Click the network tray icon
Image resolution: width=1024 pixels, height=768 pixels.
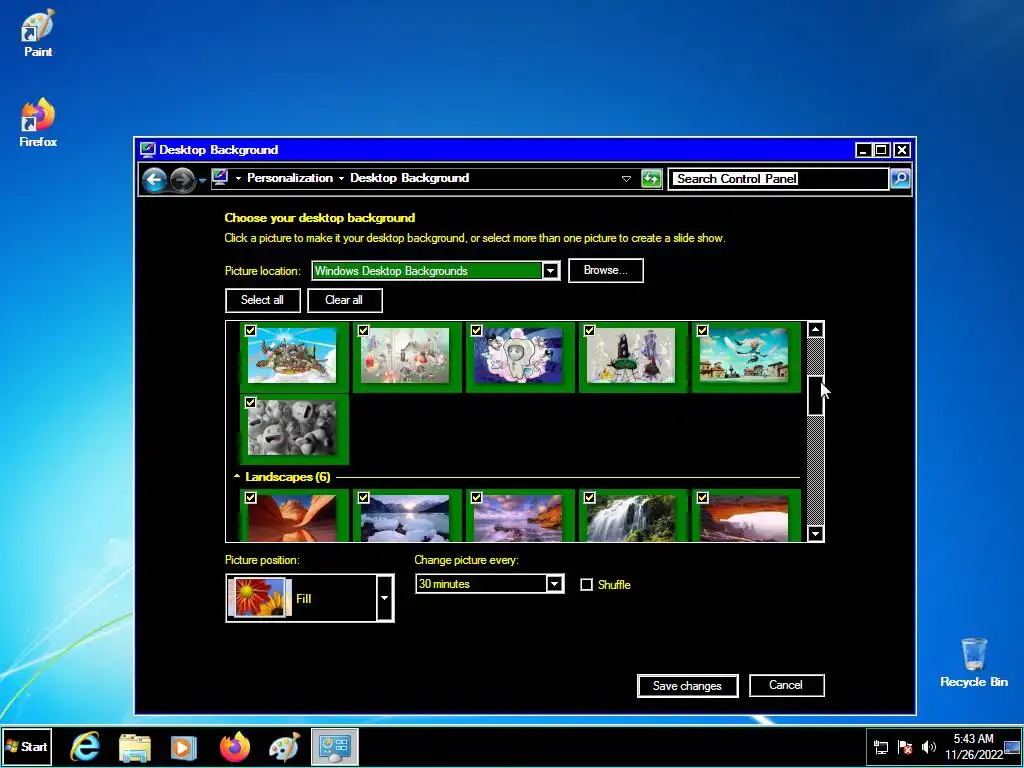[881, 747]
